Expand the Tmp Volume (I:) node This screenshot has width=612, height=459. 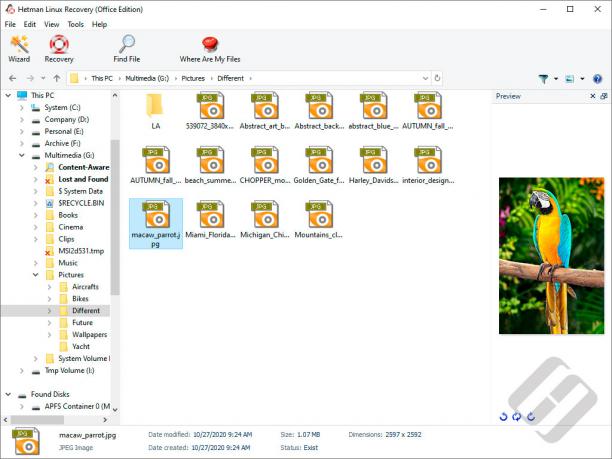tap(22, 370)
